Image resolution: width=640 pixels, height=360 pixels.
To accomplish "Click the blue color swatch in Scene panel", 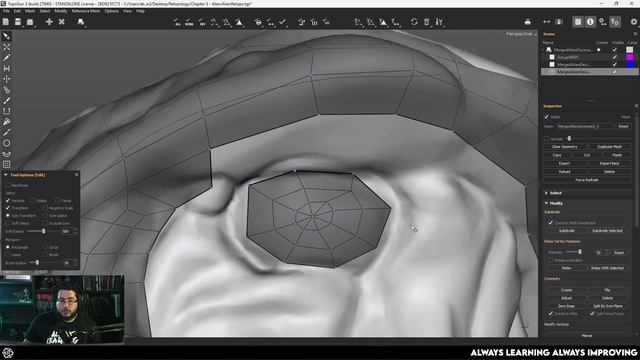I will click(x=630, y=64).
